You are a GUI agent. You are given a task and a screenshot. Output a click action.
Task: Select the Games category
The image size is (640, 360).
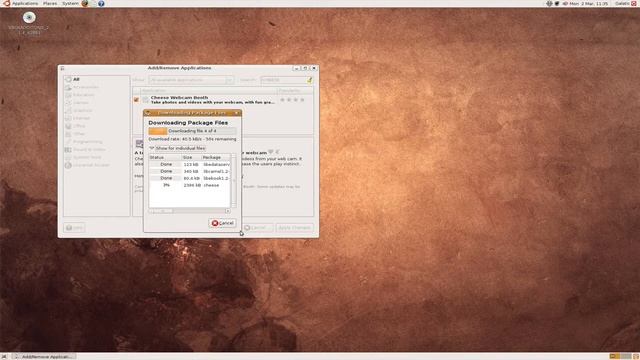(96, 102)
